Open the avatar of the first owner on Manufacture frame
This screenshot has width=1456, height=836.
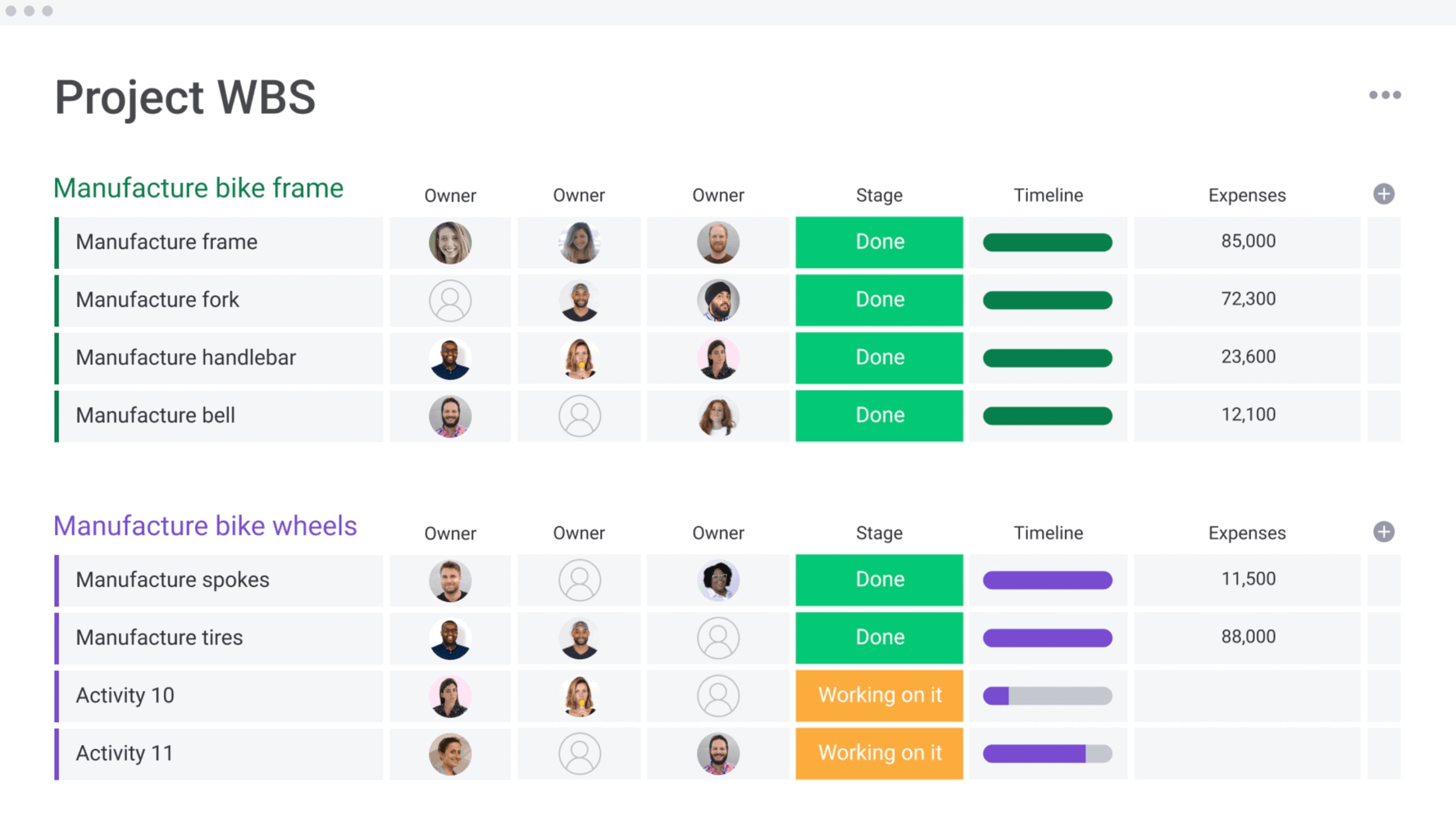pos(450,242)
